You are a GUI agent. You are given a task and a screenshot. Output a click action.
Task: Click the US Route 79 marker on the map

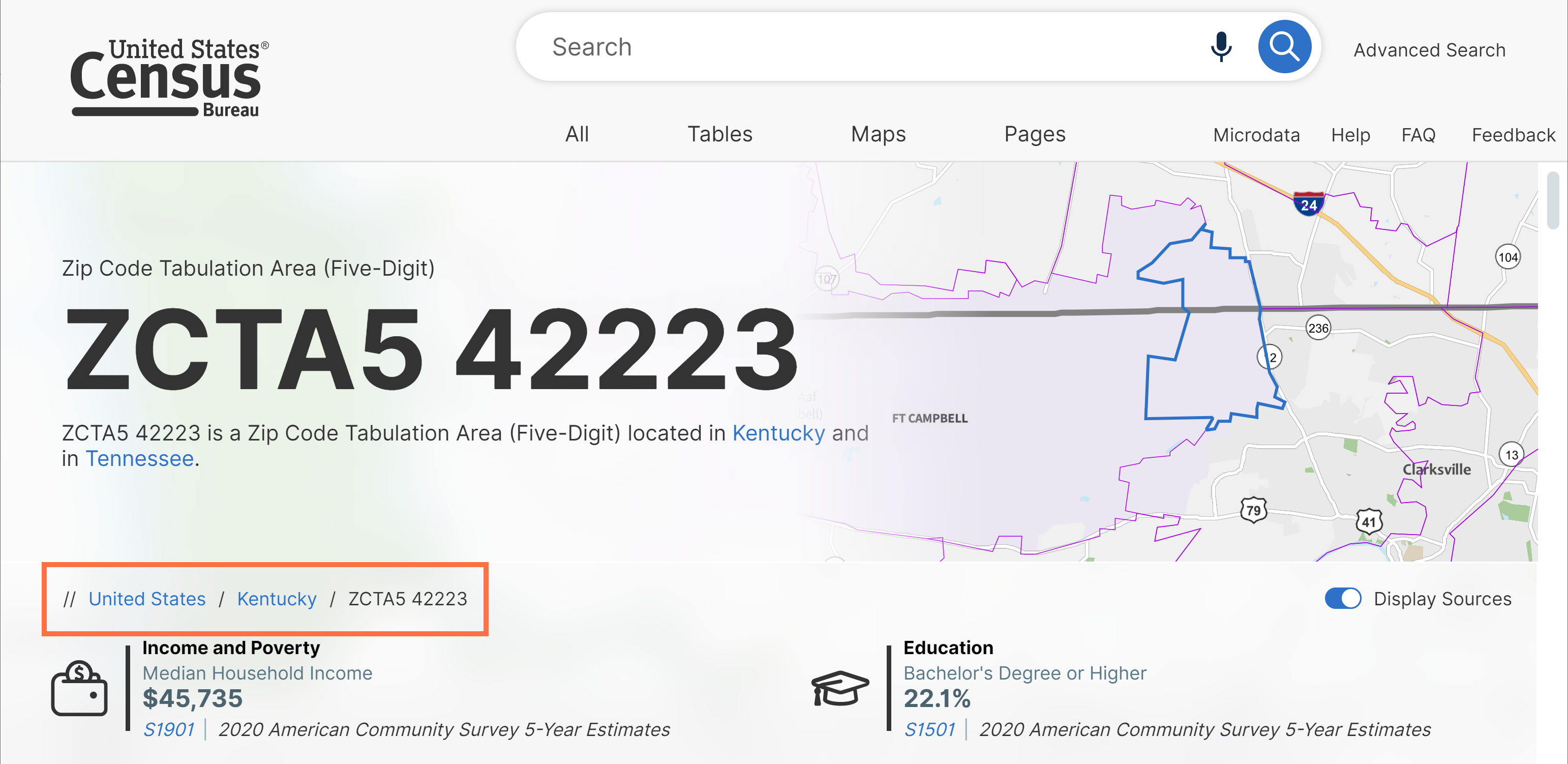1253,510
